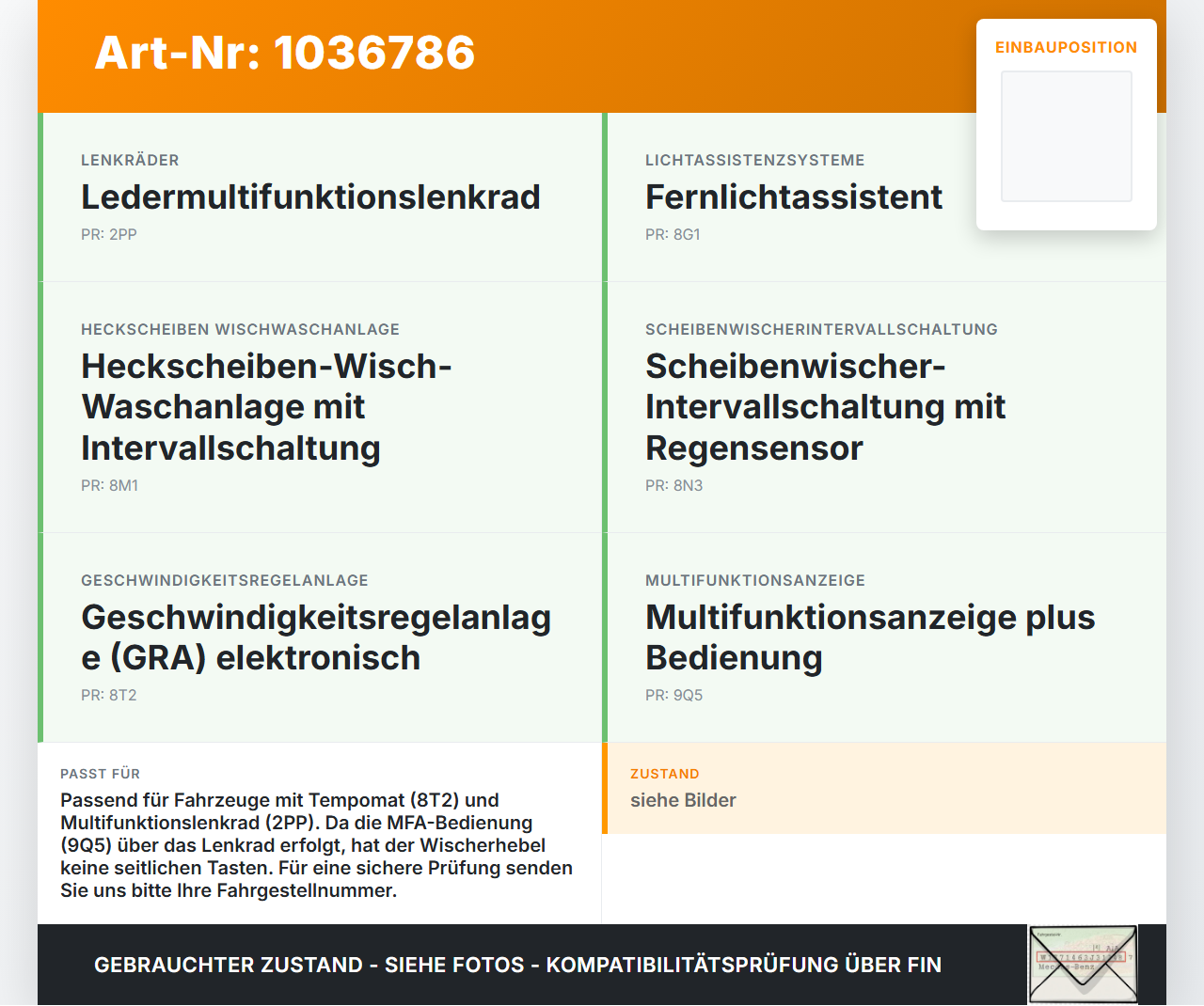
Task: Open the Einbauposition image placeholder
Action: (1067, 136)
